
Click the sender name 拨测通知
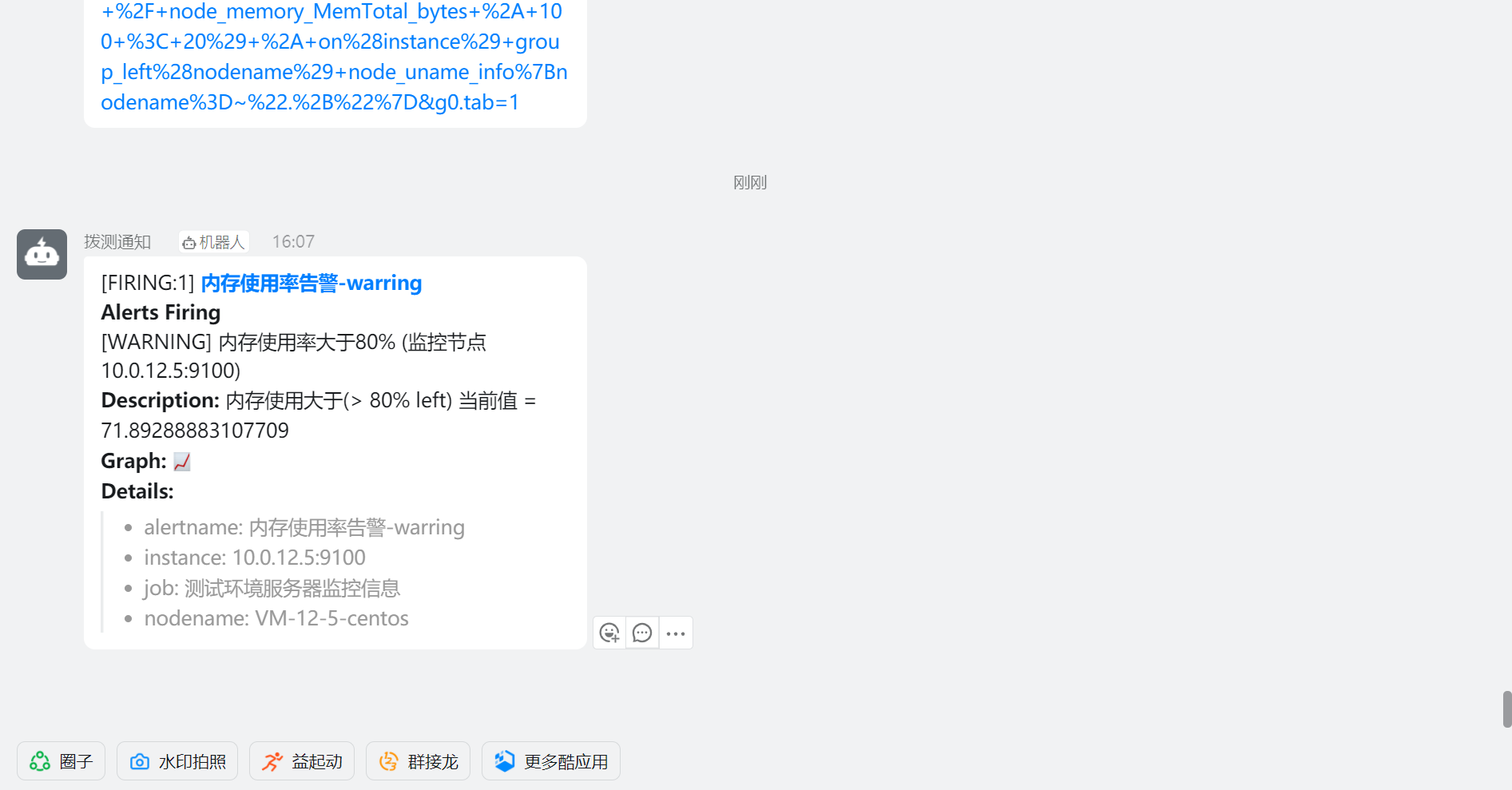tap(117, 242)
